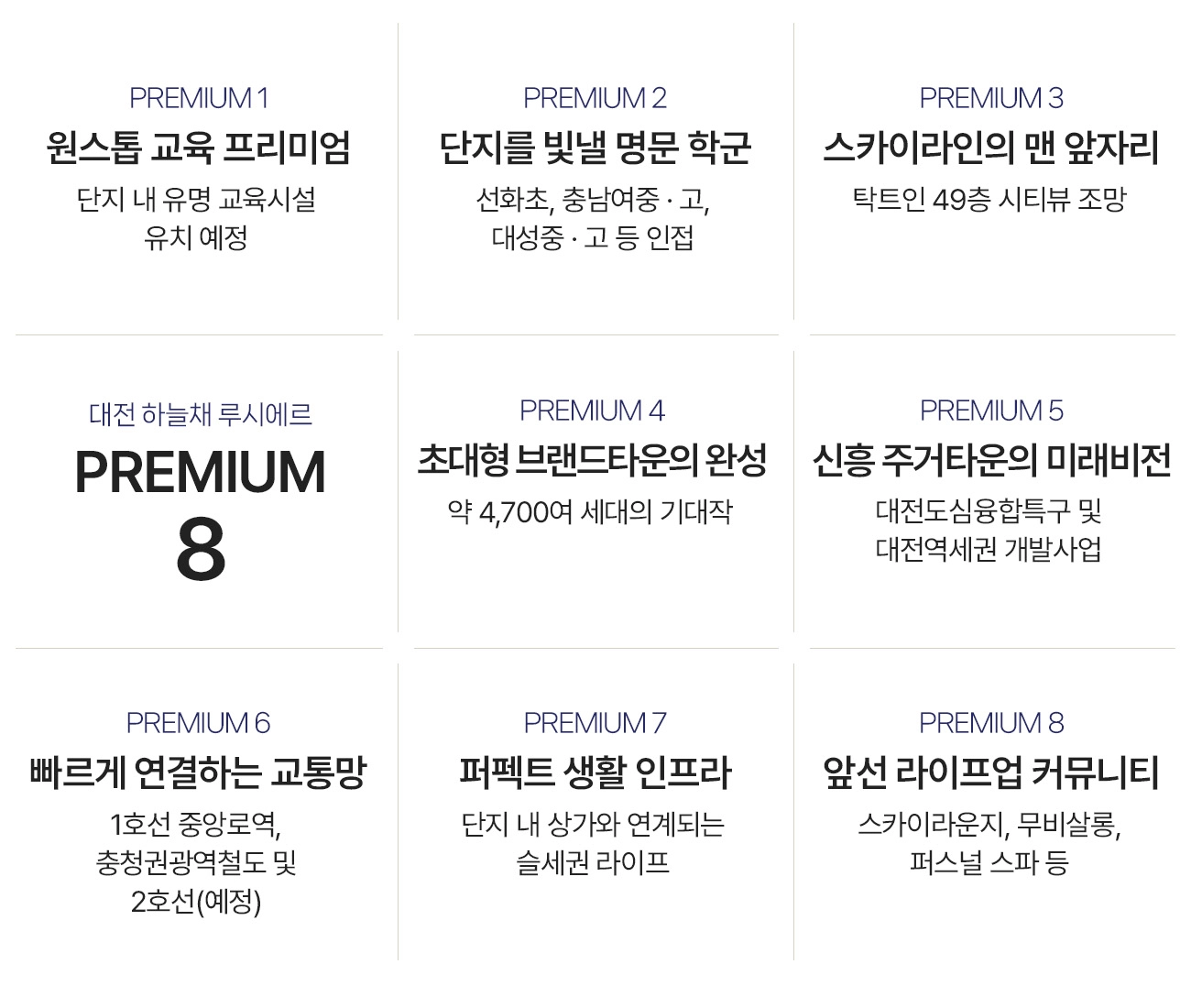
Task: Open the 초대형 브랜드타운의 완성 heading
Action: pyautogui.click(x=593, y=460)
